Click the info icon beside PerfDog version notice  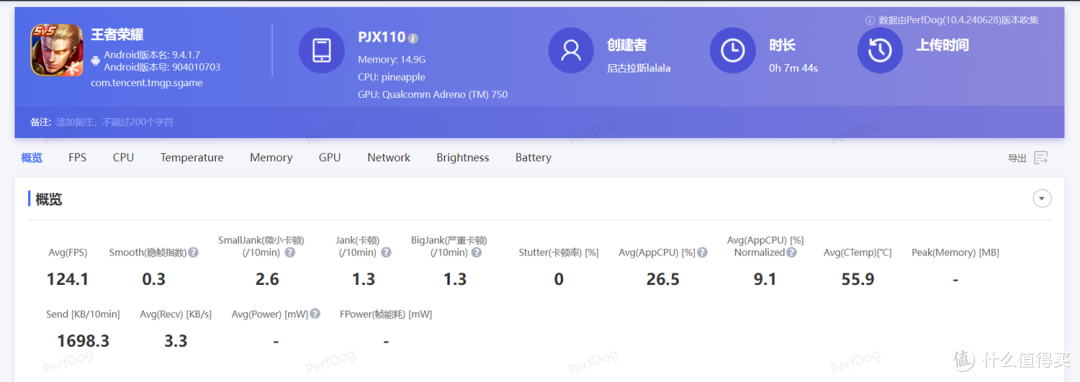click(x=870, y=21)
